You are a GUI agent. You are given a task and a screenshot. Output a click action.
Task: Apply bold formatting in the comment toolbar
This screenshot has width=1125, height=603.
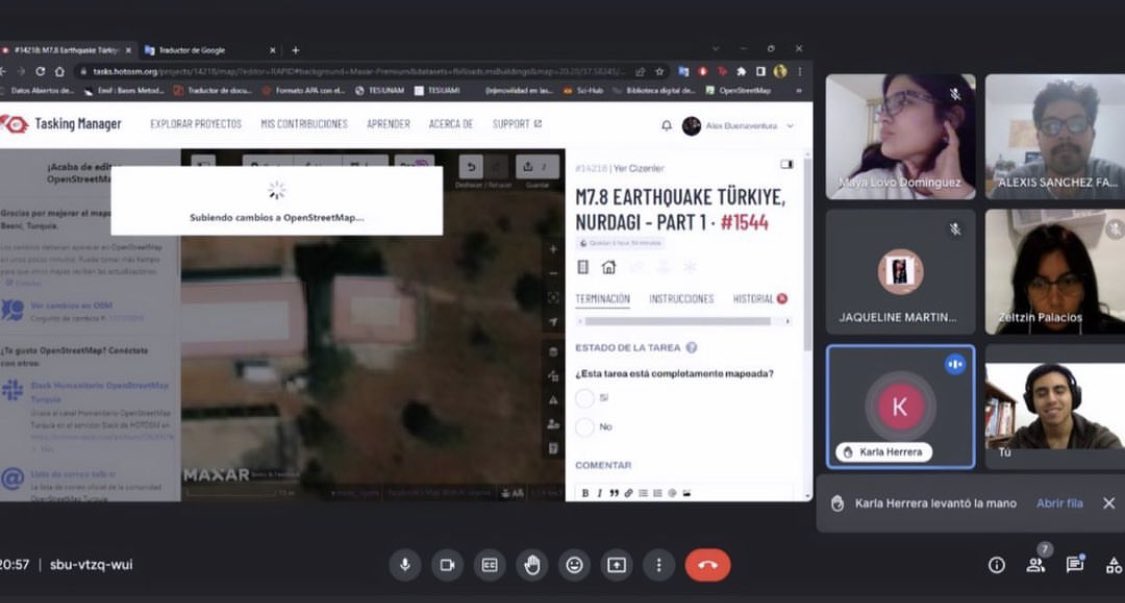pyautogui.click(x=583, y=491)
